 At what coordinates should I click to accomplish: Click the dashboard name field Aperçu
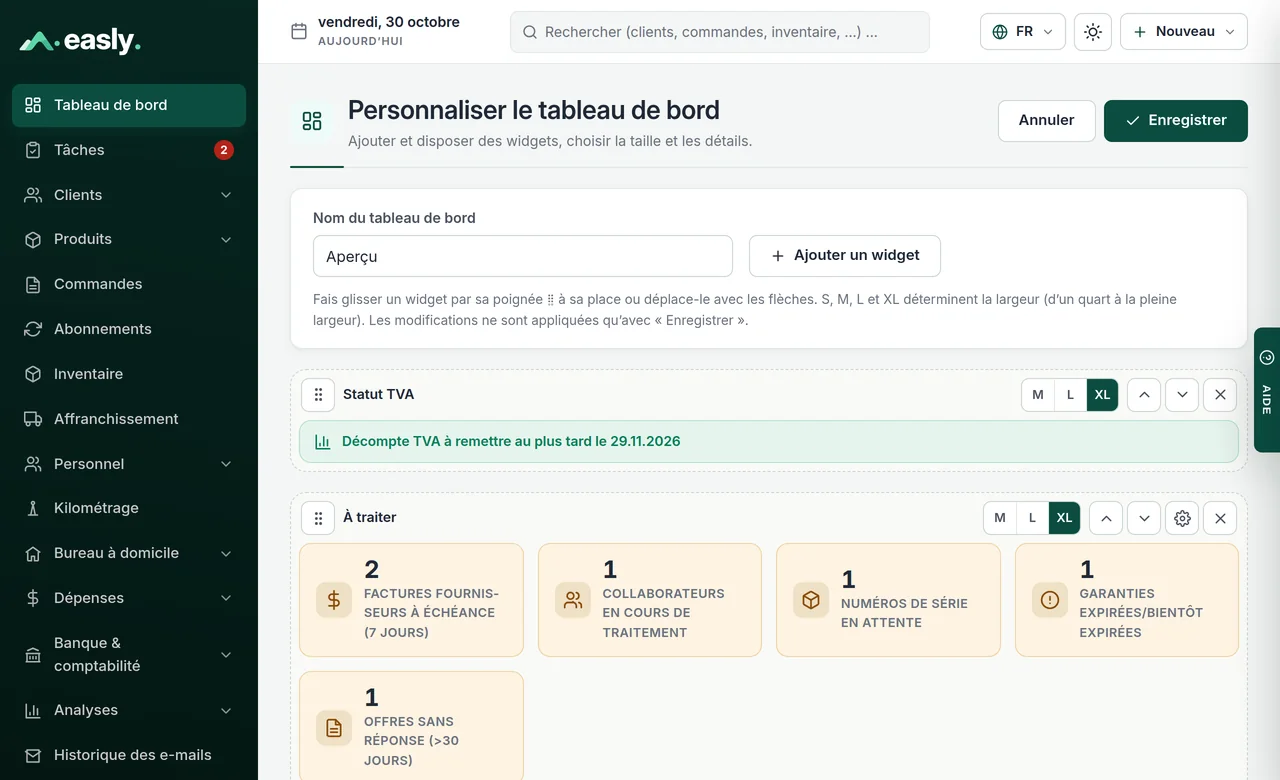(523, 256)
